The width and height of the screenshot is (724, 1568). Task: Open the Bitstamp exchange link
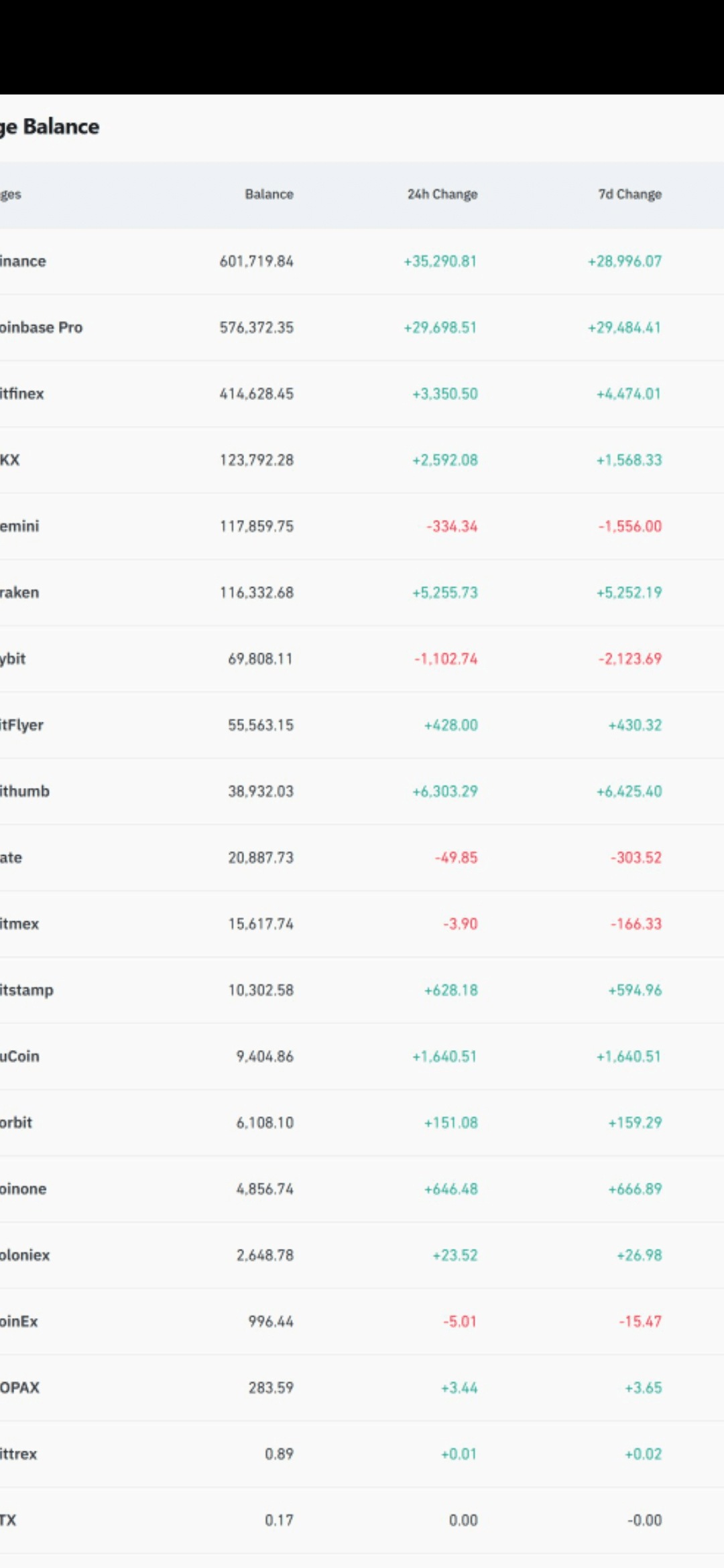pos(26,990)
